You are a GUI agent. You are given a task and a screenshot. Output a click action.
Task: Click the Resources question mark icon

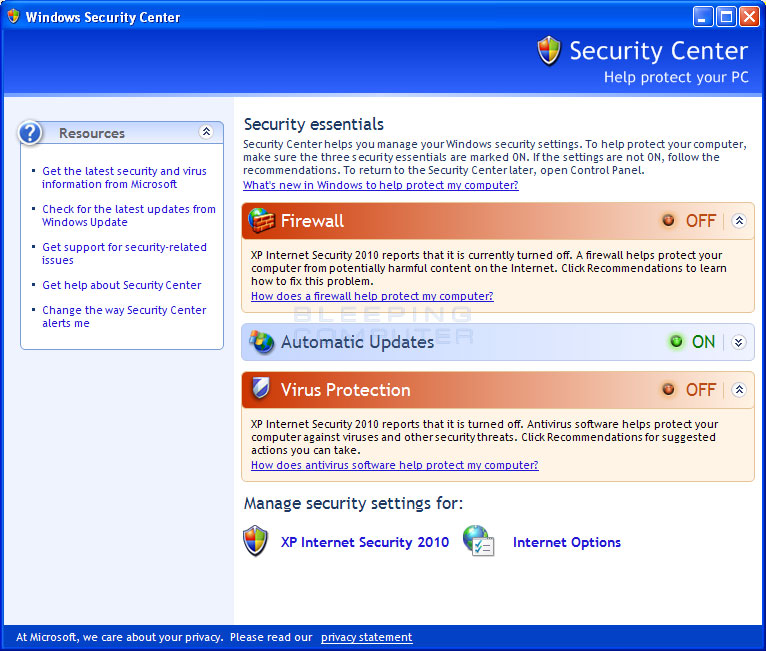click(30, 132)
